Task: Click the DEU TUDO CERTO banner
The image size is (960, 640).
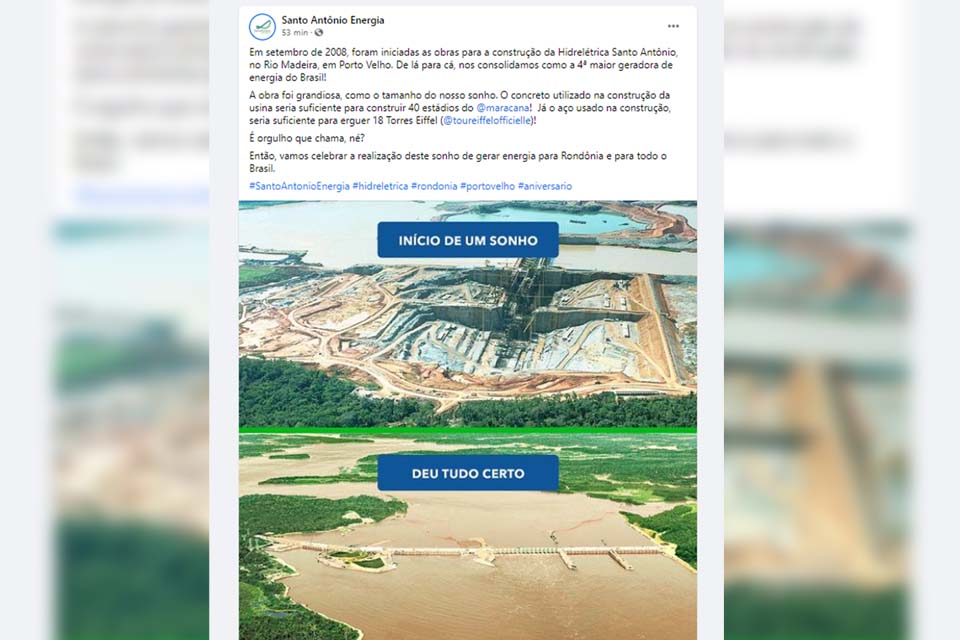Action: 468,473
